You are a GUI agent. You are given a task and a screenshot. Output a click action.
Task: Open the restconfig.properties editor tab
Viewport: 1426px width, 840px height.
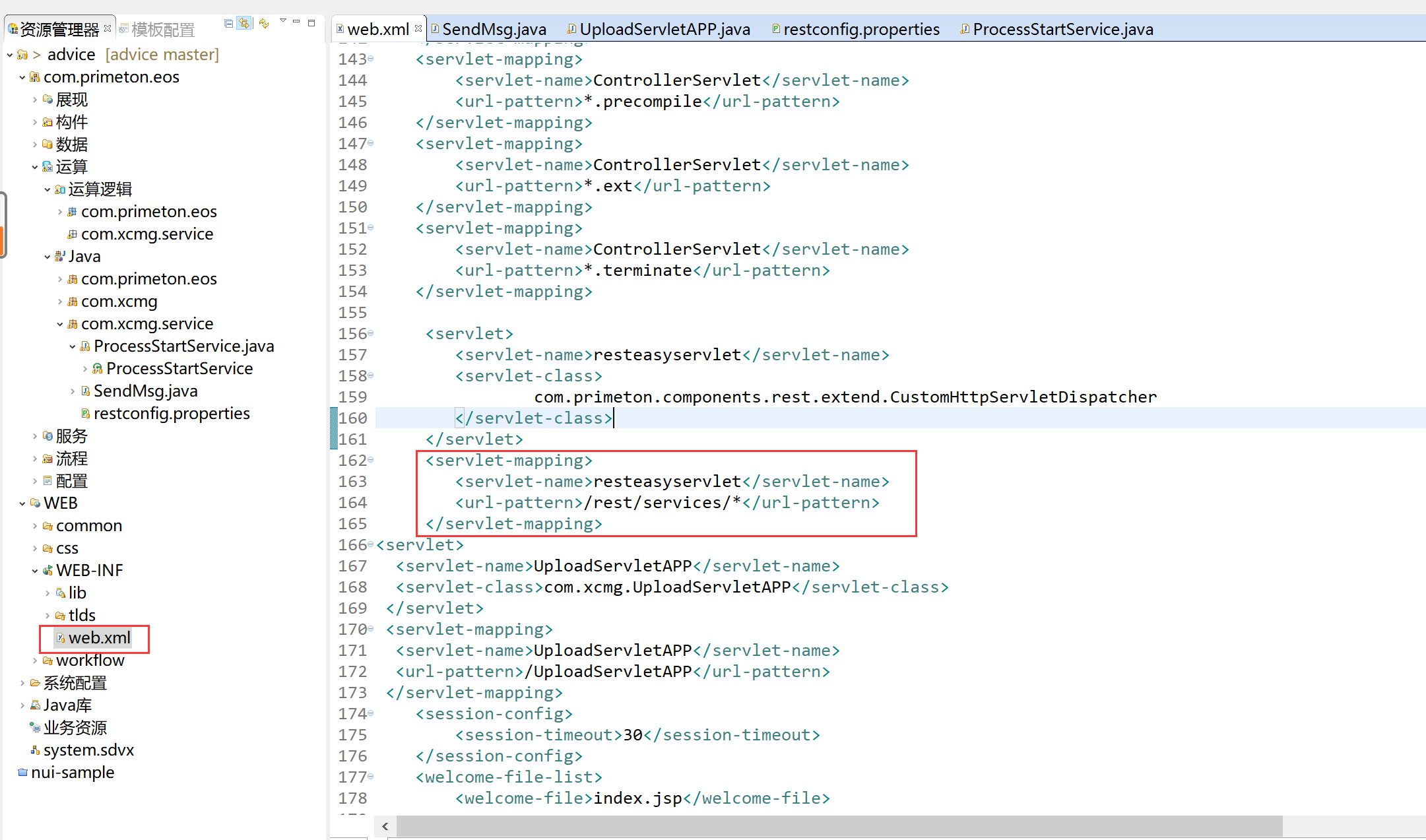(x=856, y=29)
